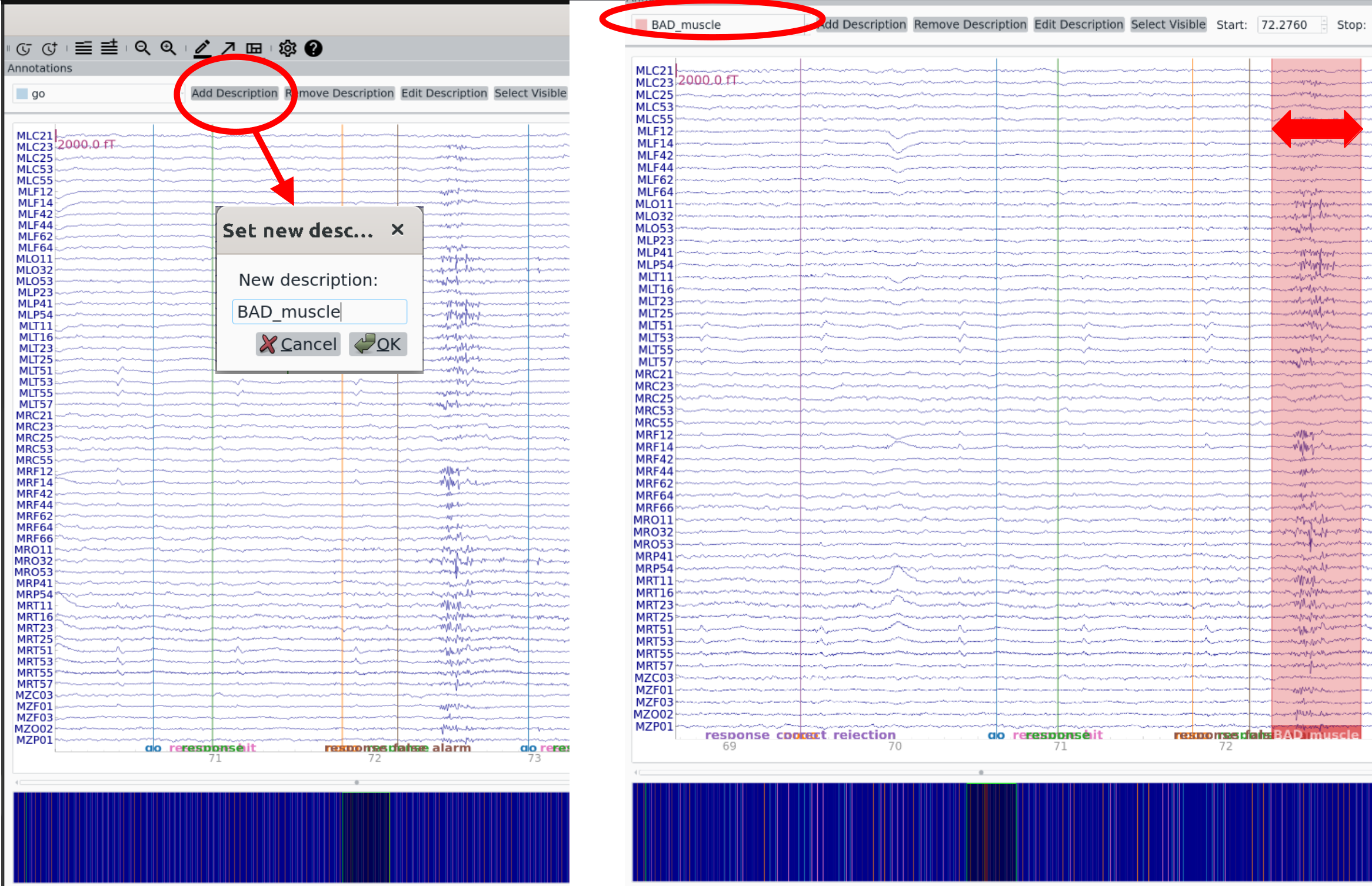Cancel the new description dialog
Viewport: 1372px width, 886px height.
click(298, 344)
